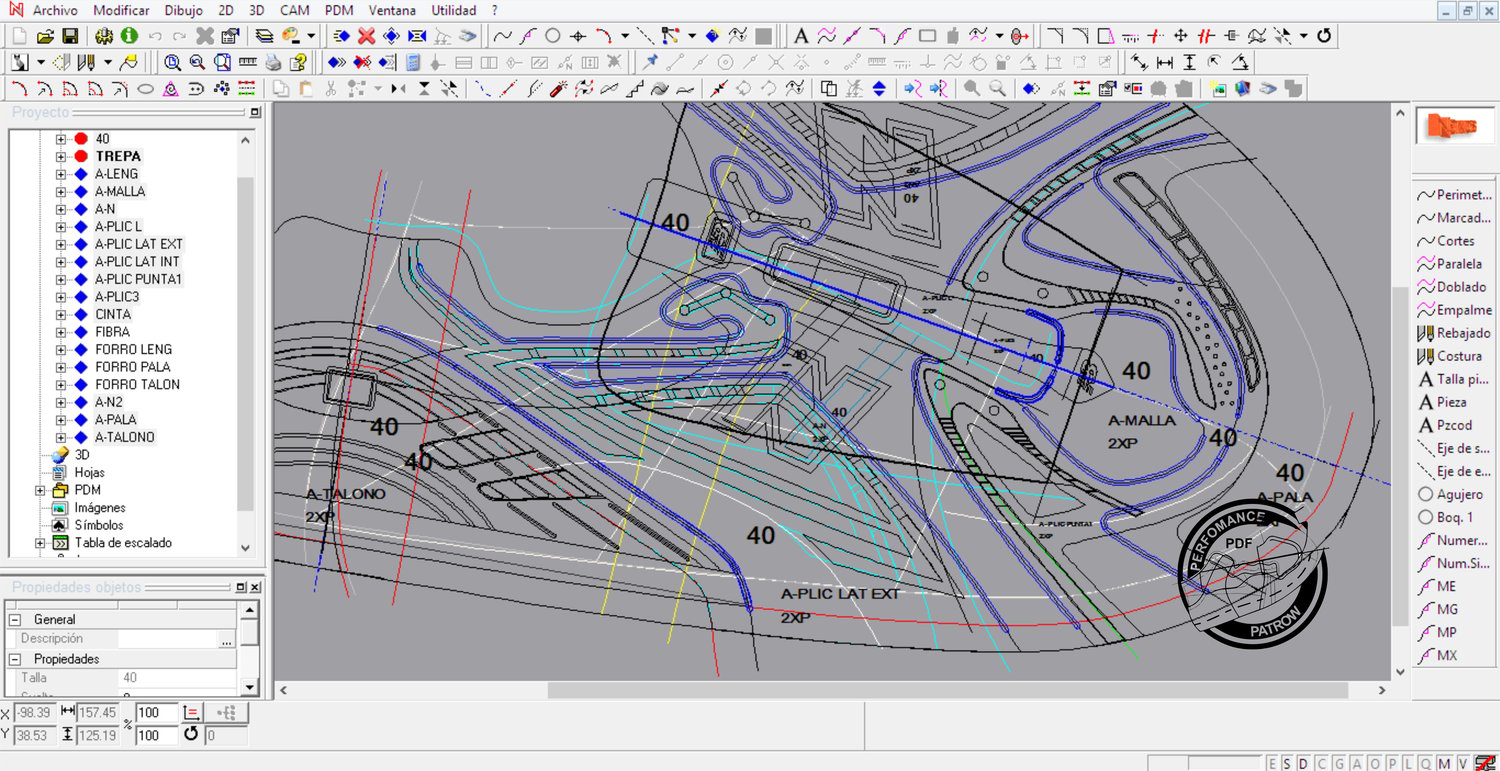
Task: Select the circle drawing tool
Action: pyautogui.click(x=552, y=36)
